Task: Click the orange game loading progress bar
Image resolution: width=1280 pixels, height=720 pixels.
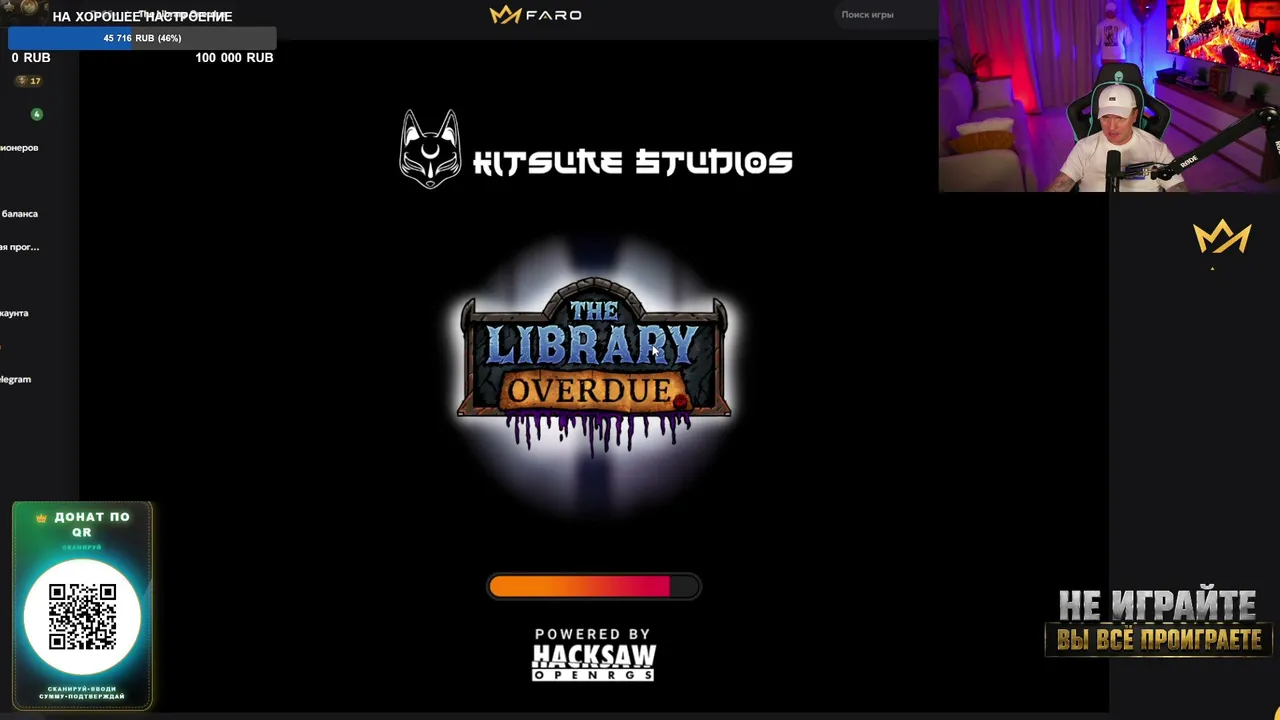Action: click(x=594, y=587)
